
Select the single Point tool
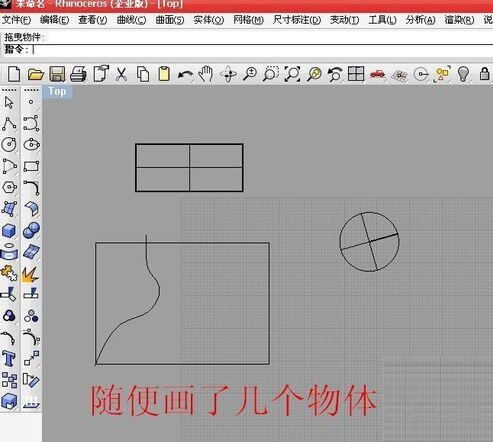point(31,102)
